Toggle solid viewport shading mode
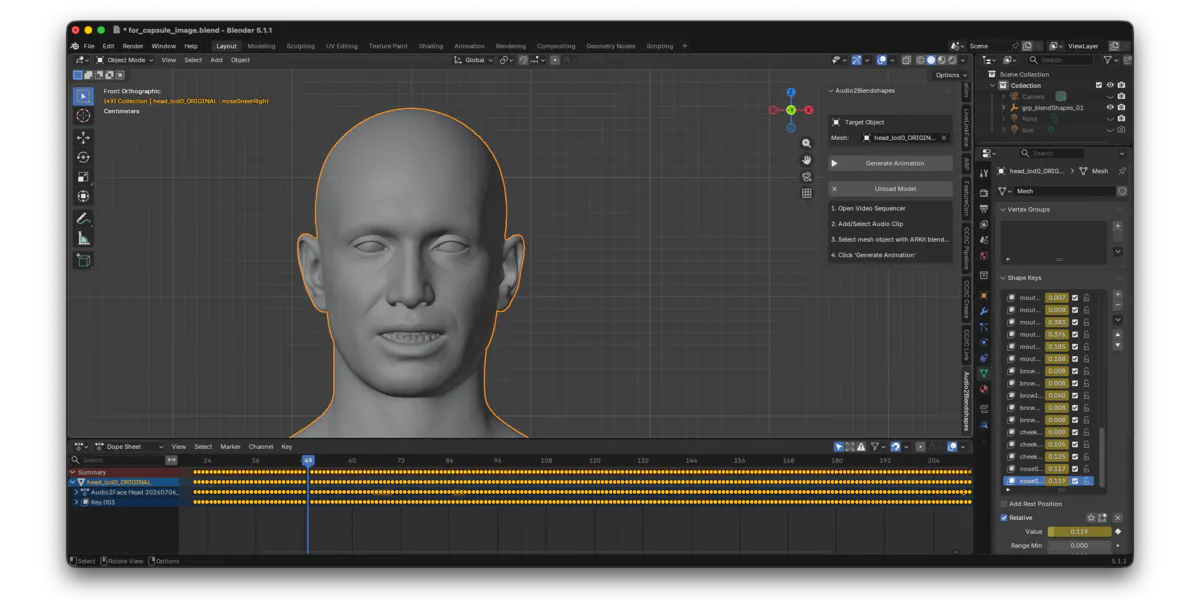This screenshot has height=600, width=1200. 931,60
